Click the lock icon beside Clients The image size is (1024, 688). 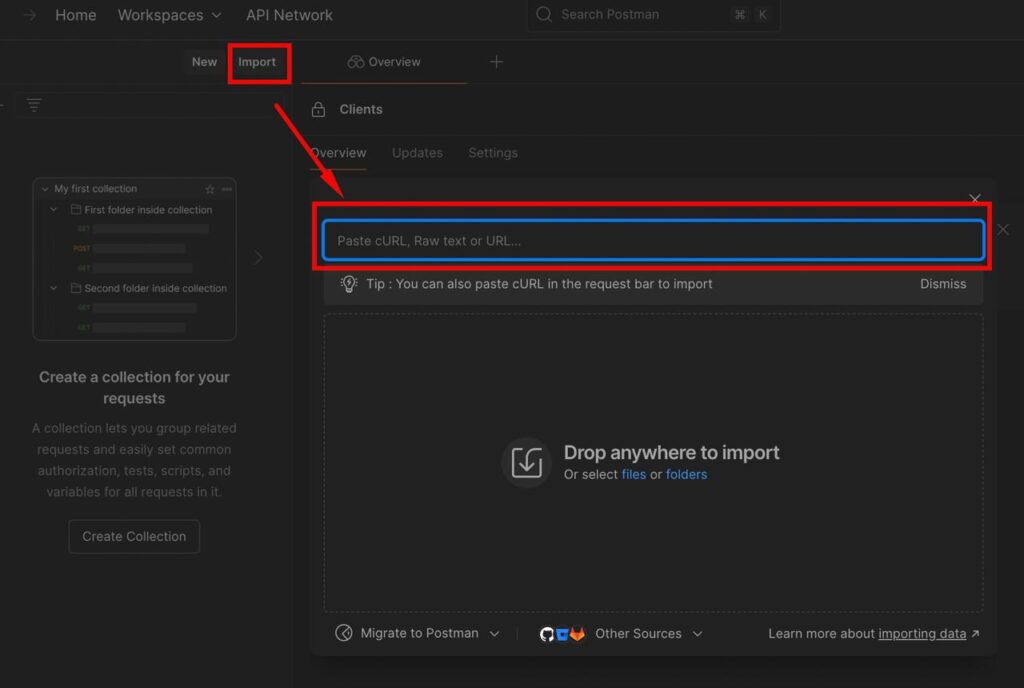(318, 110)
